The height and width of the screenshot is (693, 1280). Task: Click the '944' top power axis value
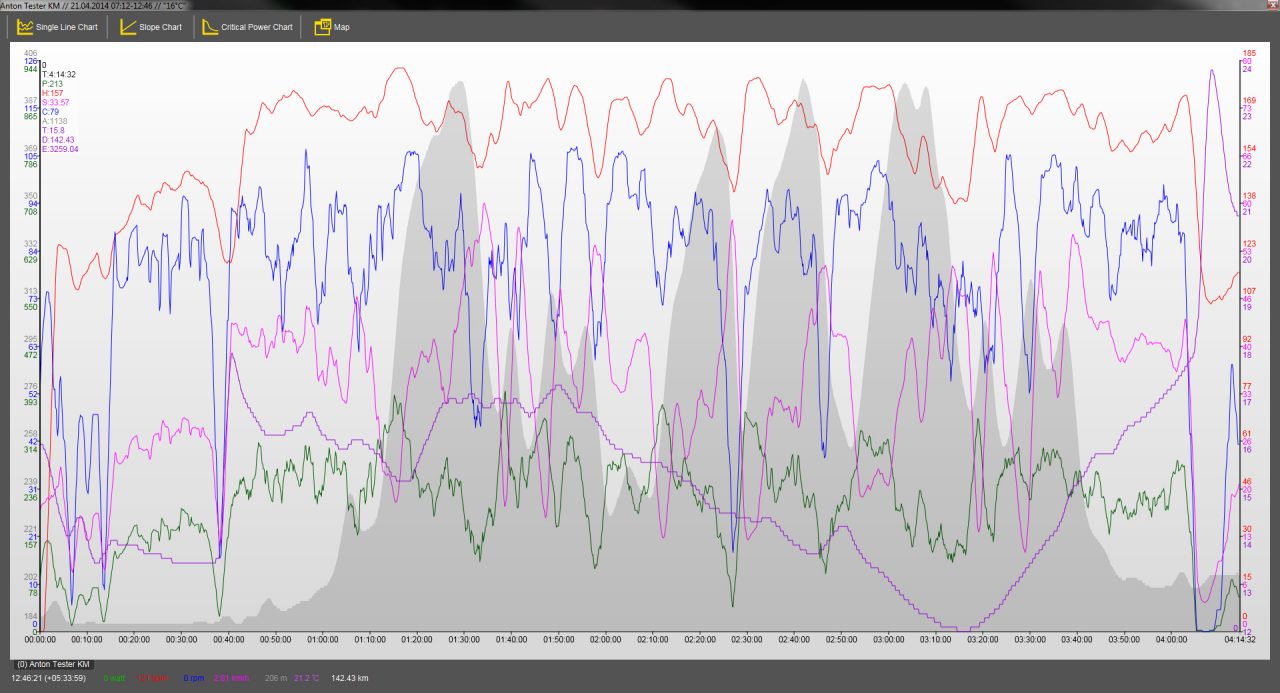point(31,69)
